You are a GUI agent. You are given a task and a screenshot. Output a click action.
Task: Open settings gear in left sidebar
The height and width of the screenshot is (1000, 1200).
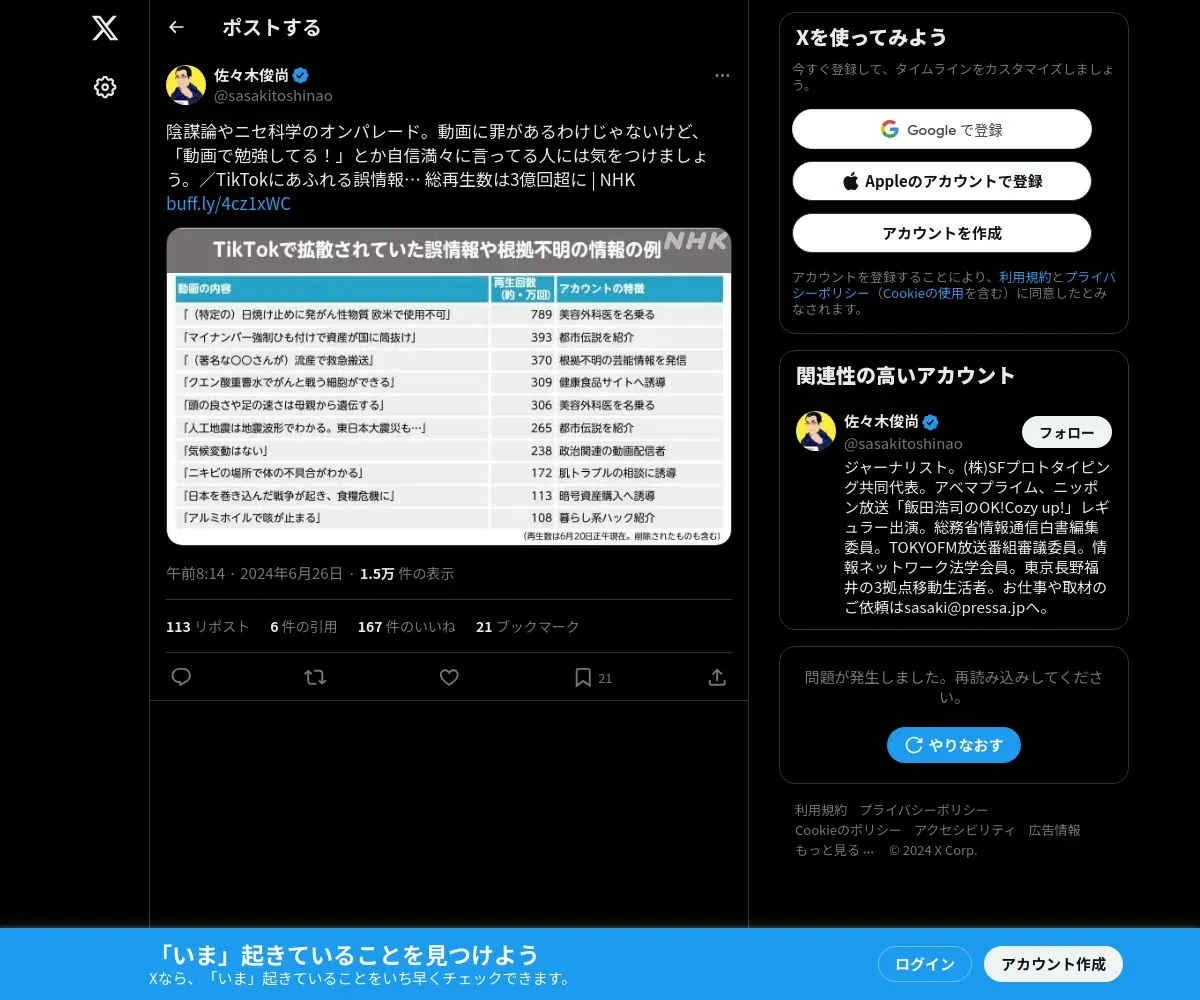click(105, 87)
